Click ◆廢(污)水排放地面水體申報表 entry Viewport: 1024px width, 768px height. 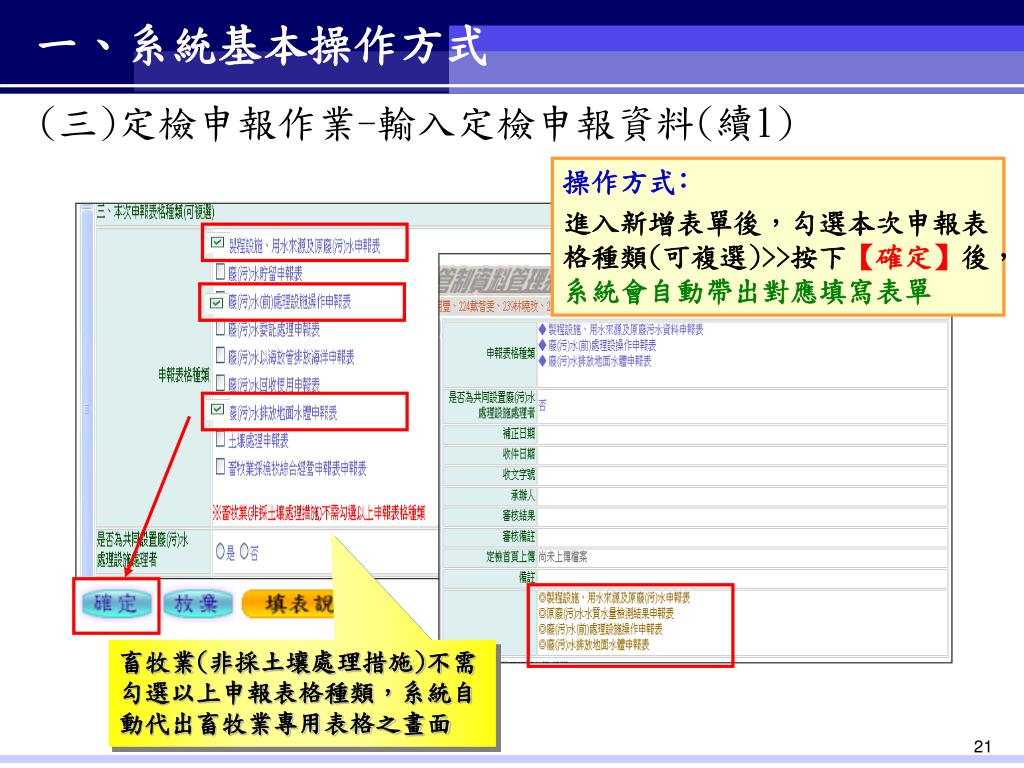tap(594, 361)
